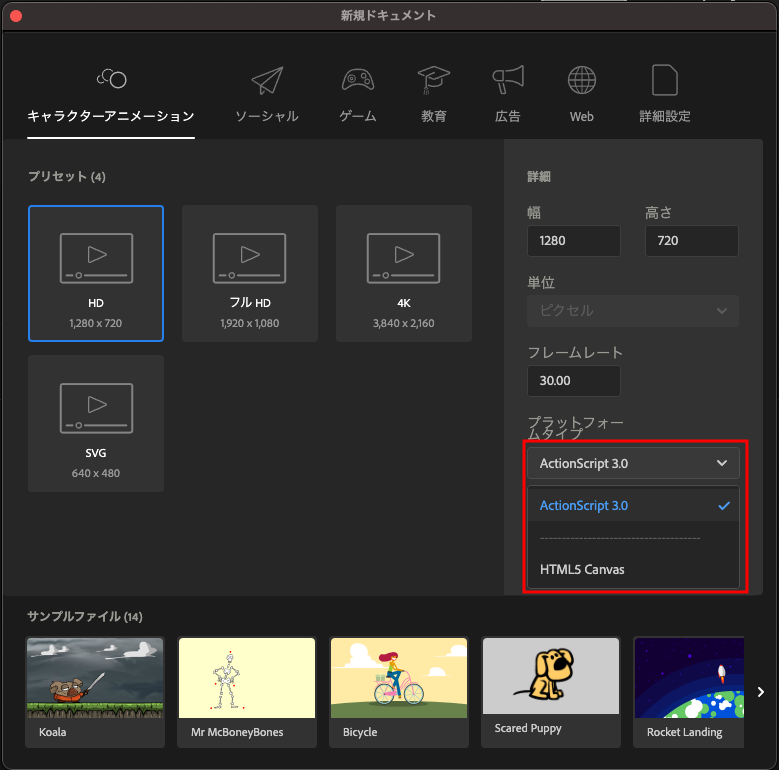Select the Character Animation category icon
The image size is (779, 770).
tap(111, 78)
